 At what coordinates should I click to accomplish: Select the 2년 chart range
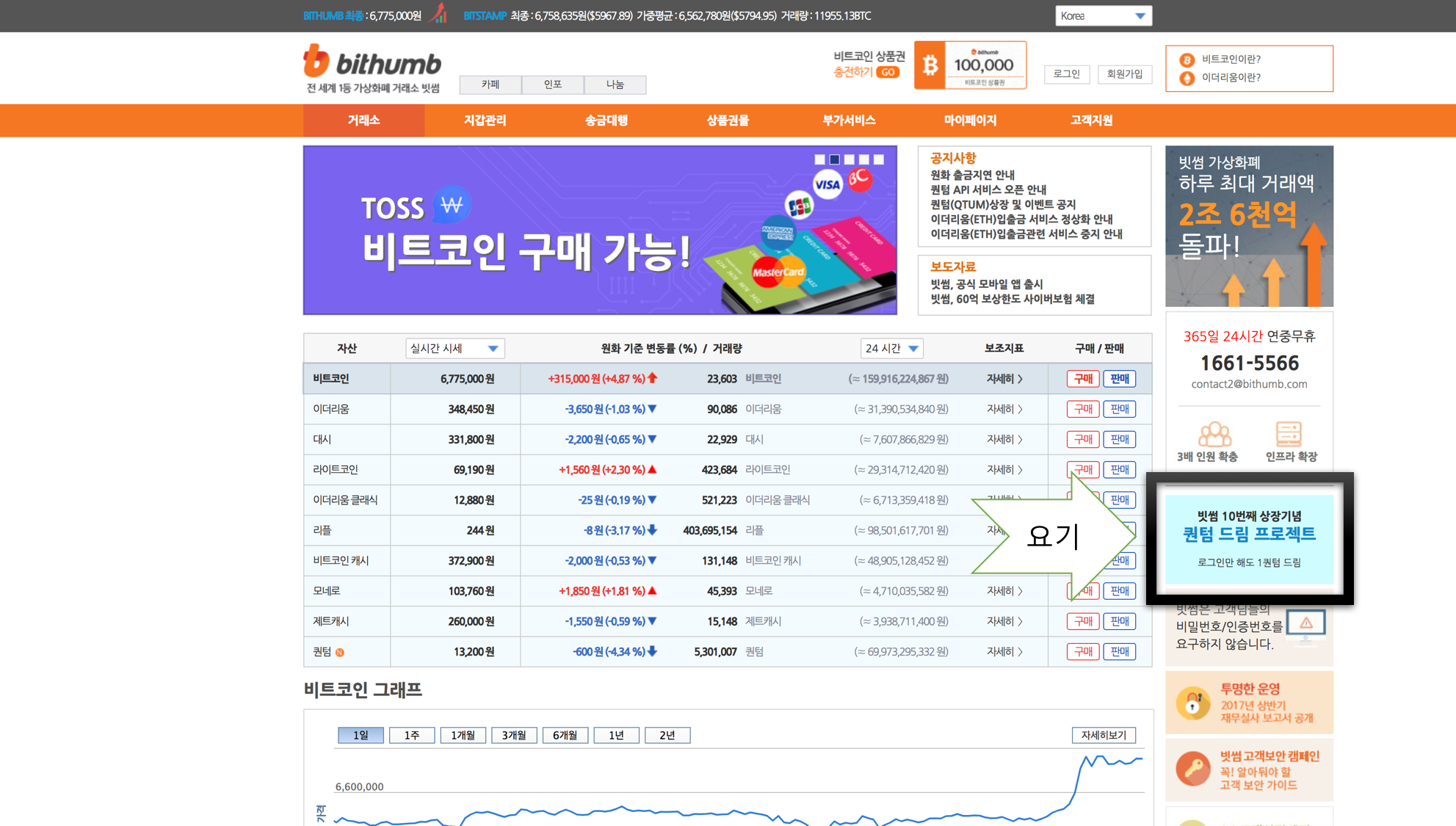click(667, 735)
